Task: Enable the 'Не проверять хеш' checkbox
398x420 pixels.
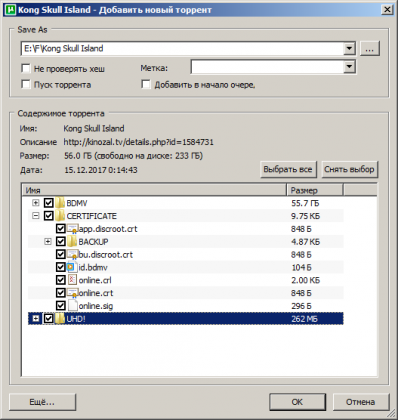Action: 26,68
